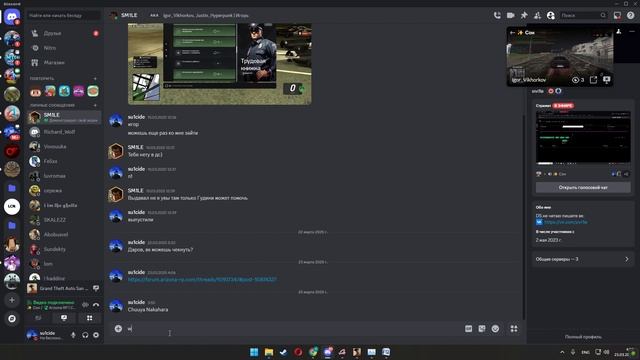The width and height of the screenshot is (640, 360).
Task: Toggle camera in voice panel
Action: pyautogui.click(x=38, y=318)
